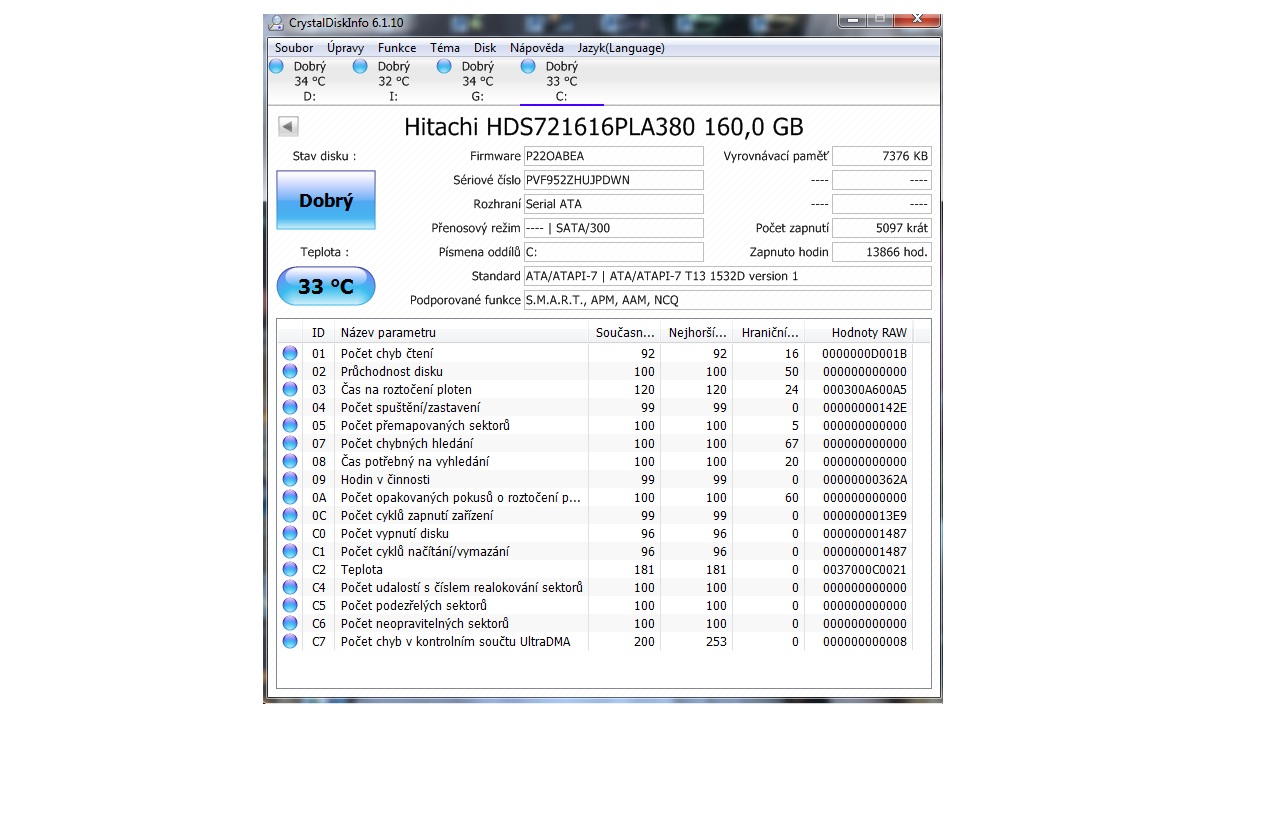Click the previous disk arrow button
The image size is (1274, 826).
(x=288, y=127)
